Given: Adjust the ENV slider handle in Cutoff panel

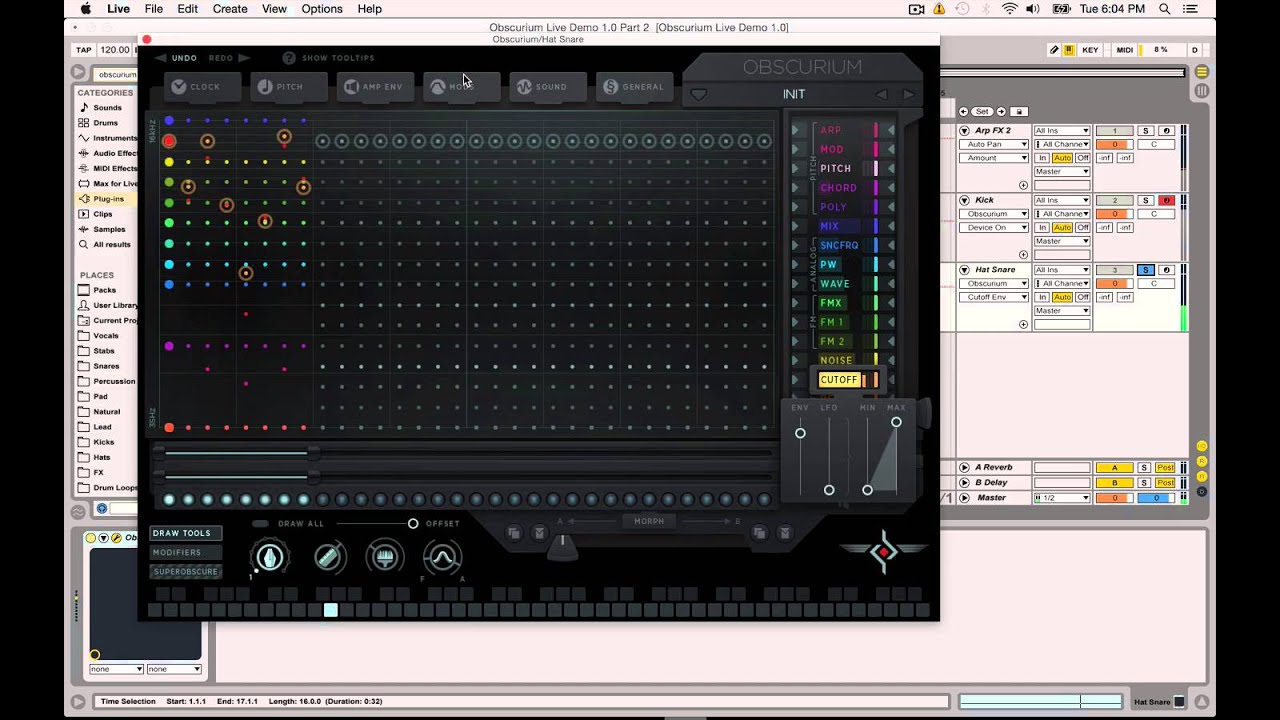Looking at the screenshot, I should coord(800,433).
